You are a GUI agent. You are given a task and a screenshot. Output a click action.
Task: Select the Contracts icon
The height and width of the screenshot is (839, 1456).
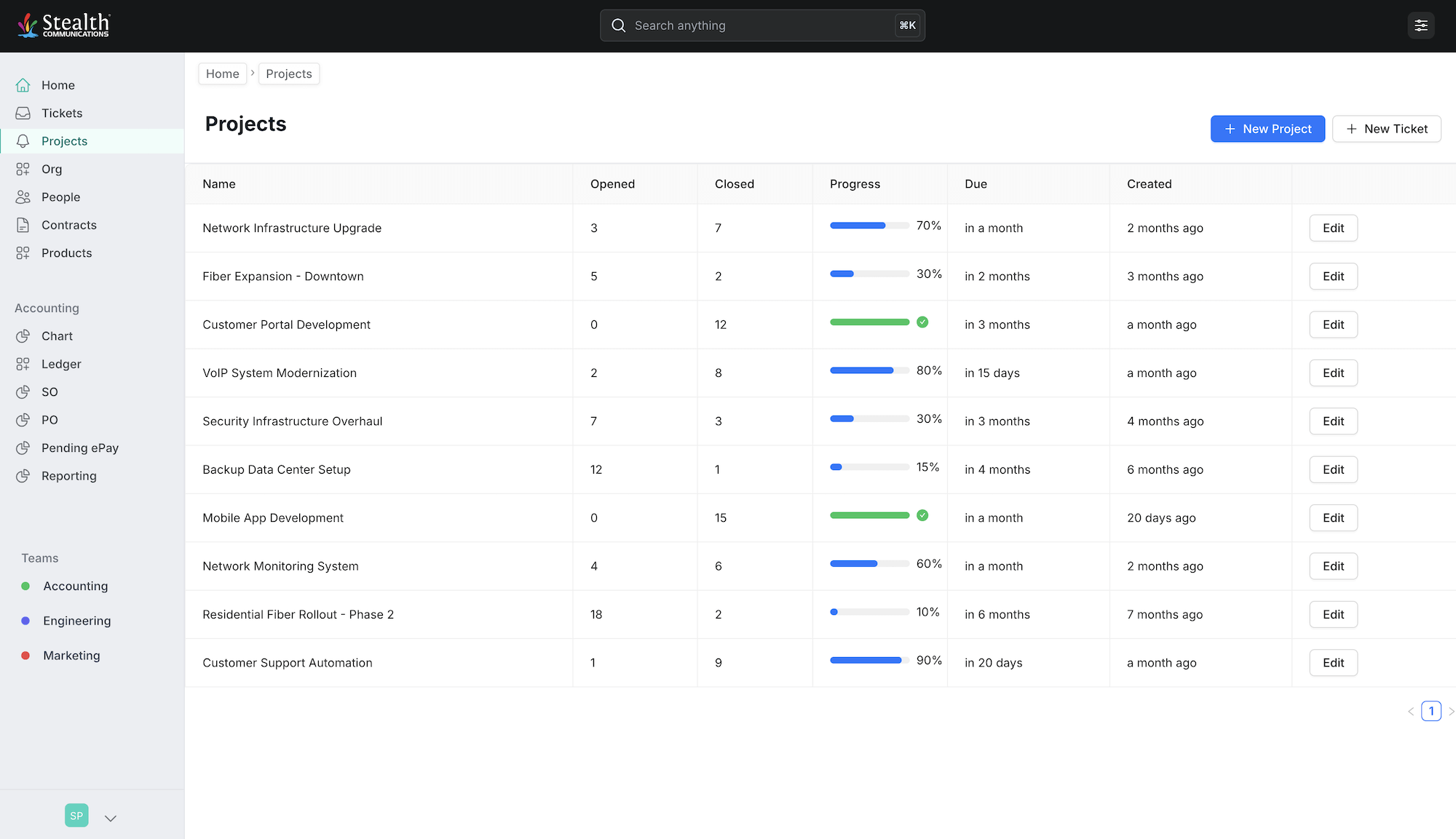tap(23, 225)
